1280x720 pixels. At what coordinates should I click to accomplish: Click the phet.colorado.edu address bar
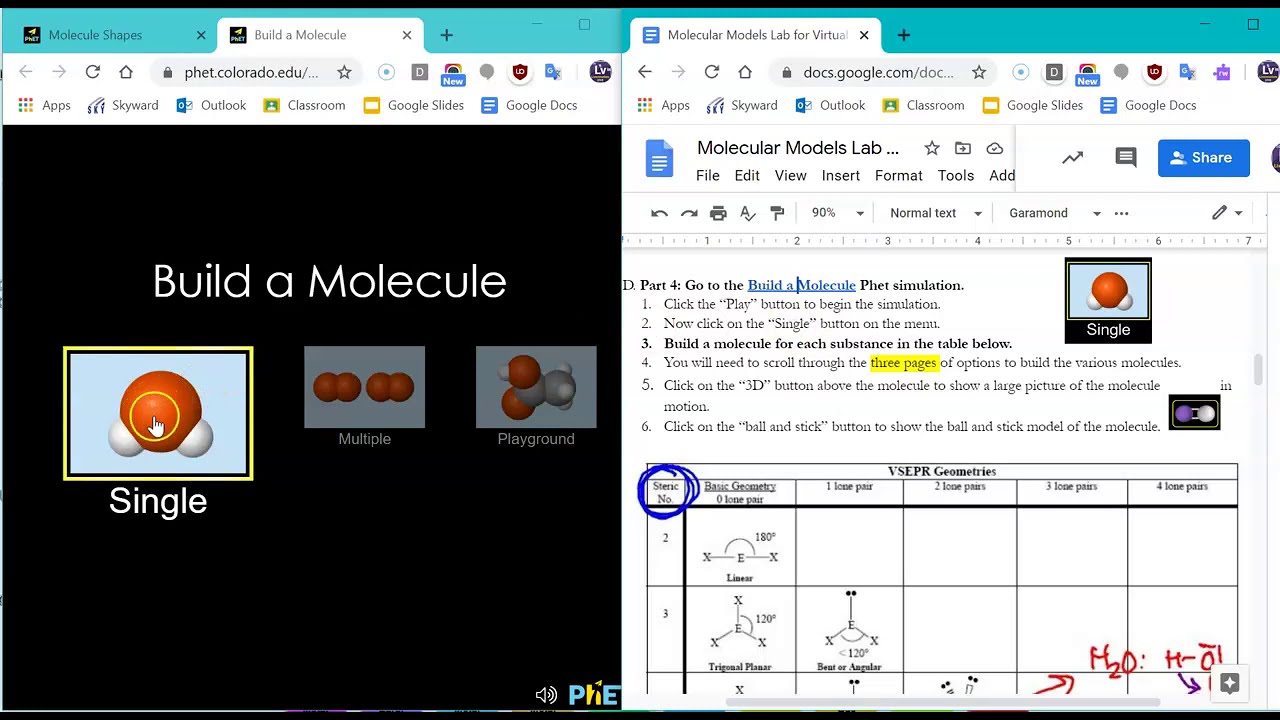(251, 72)
